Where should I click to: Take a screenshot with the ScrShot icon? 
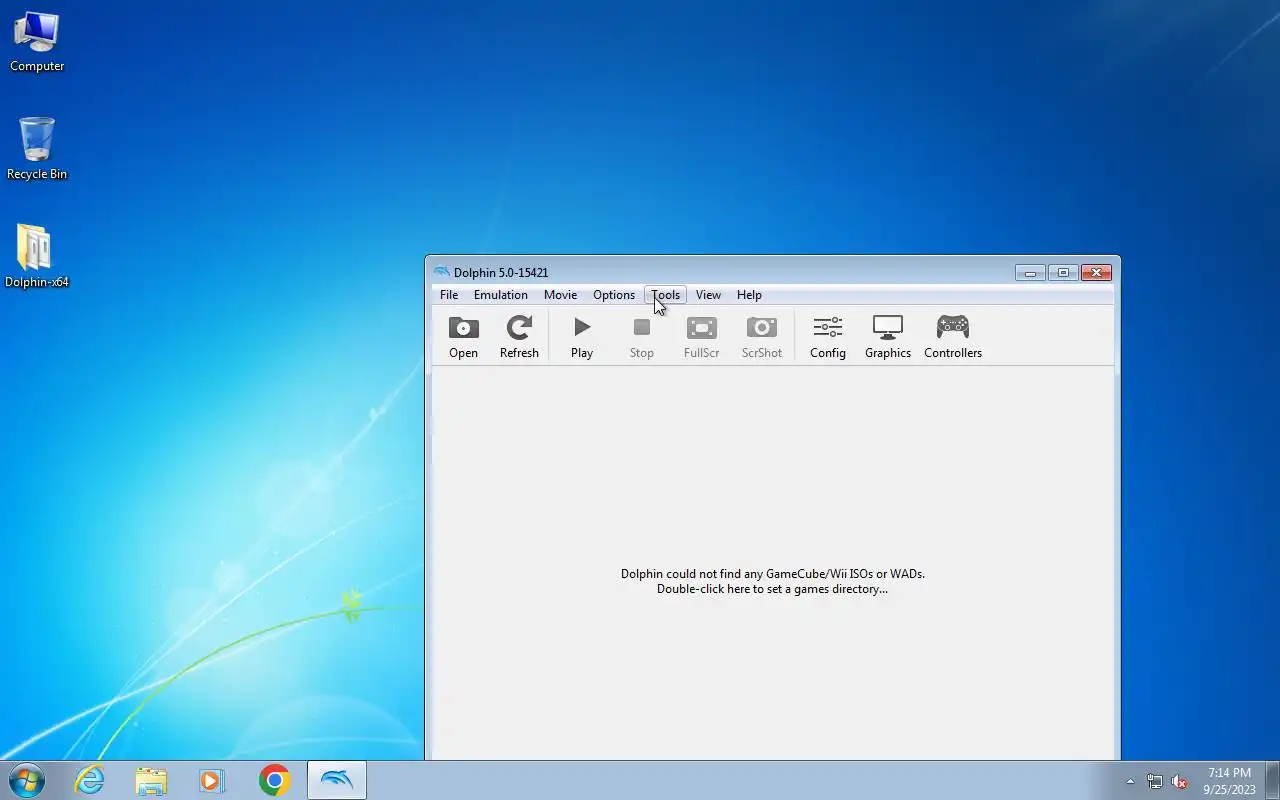762,337
